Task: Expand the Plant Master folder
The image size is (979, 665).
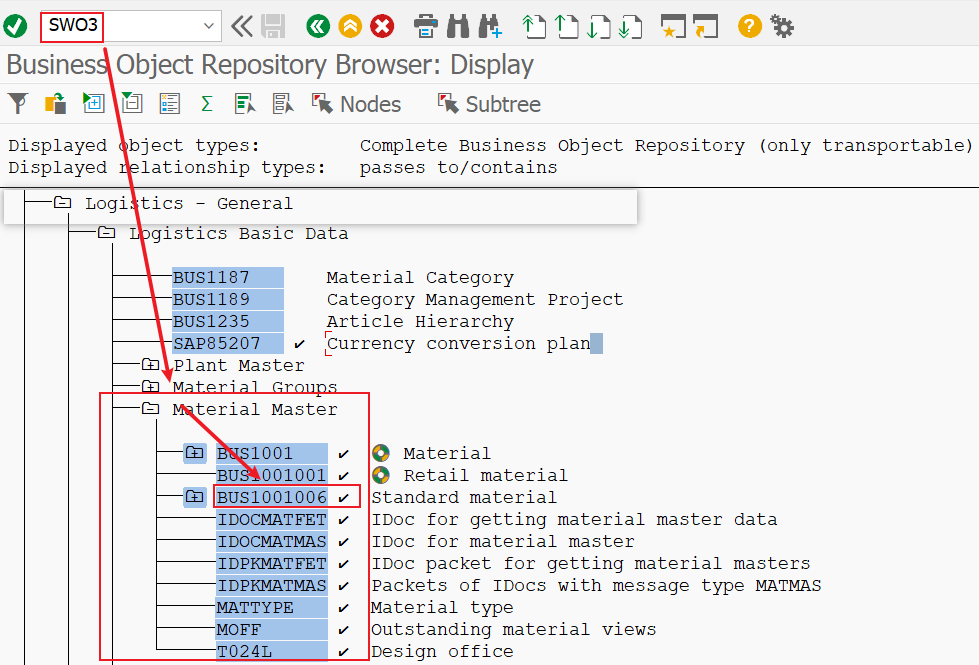Action: coord(150,364)
